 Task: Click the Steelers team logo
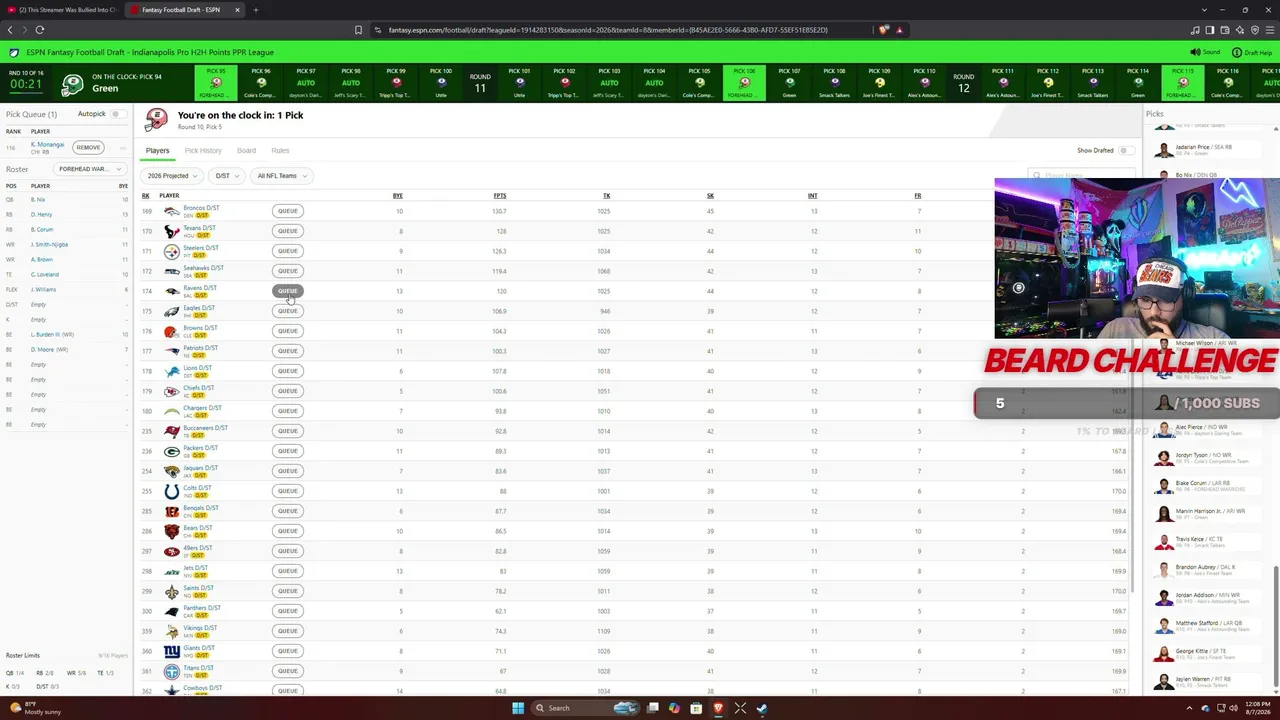(172, 251)
